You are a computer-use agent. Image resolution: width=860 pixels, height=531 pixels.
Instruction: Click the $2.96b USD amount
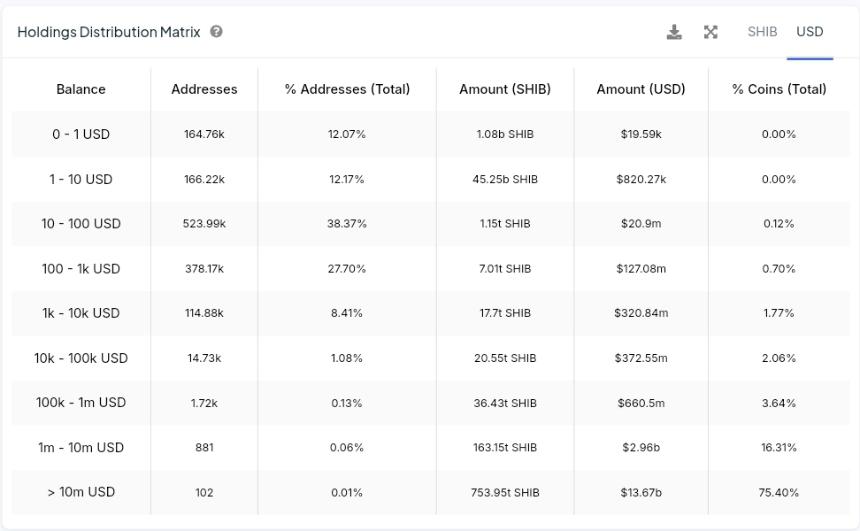(641, 448)
